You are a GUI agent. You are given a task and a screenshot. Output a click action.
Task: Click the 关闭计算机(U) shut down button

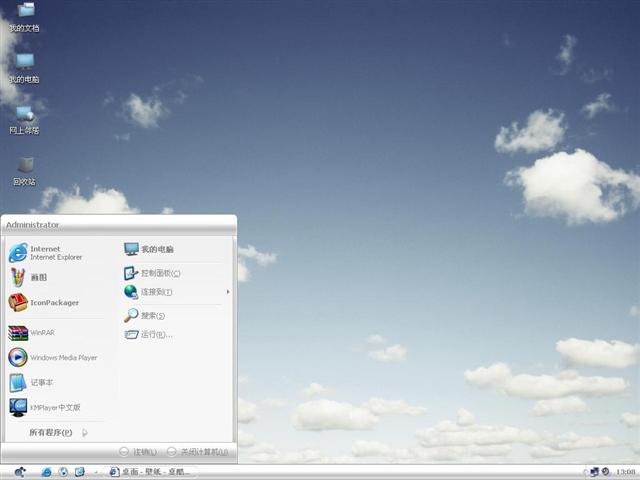coord(197,452)
